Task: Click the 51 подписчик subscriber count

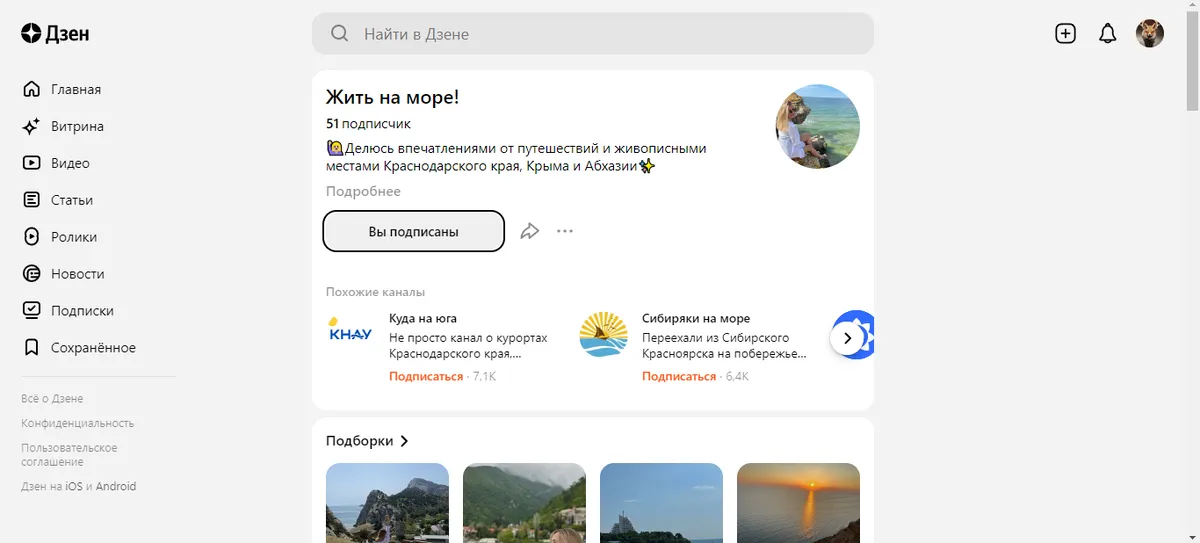Action: pyautogui.click(x=368, y=124)
